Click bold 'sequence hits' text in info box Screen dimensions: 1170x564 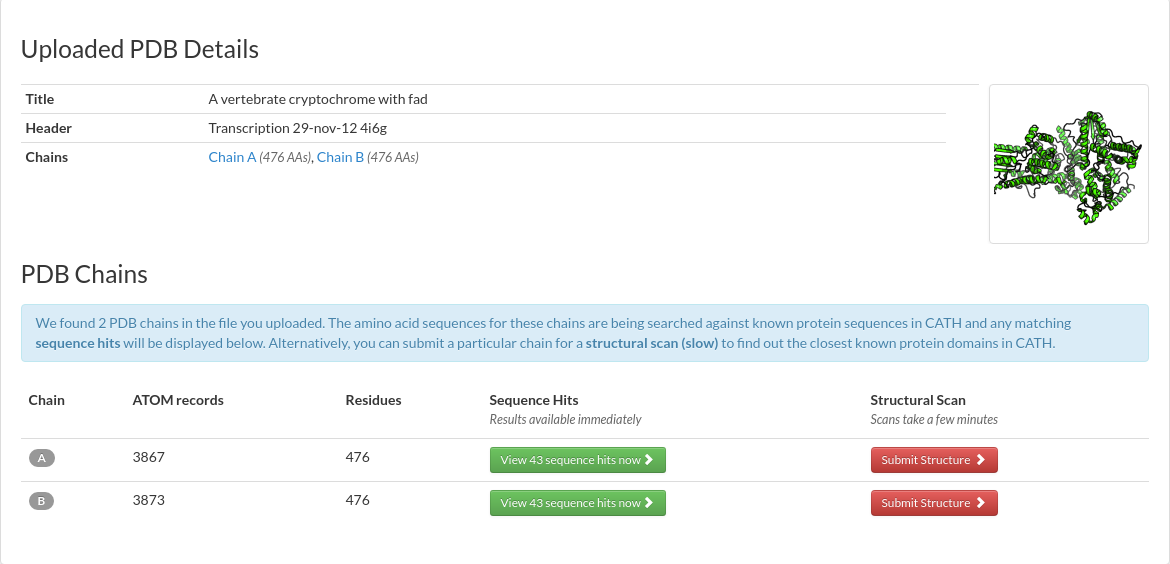(x=78, y=343)
